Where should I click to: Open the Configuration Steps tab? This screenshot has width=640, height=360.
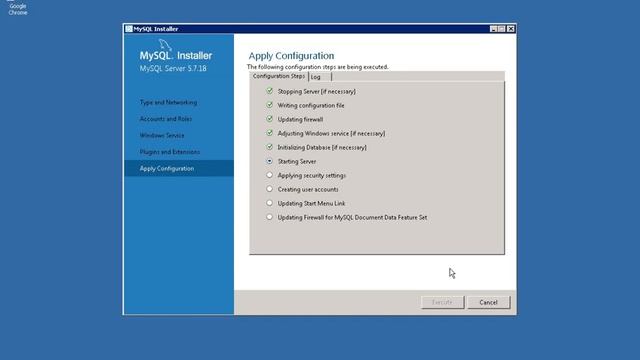coord(279,76)
